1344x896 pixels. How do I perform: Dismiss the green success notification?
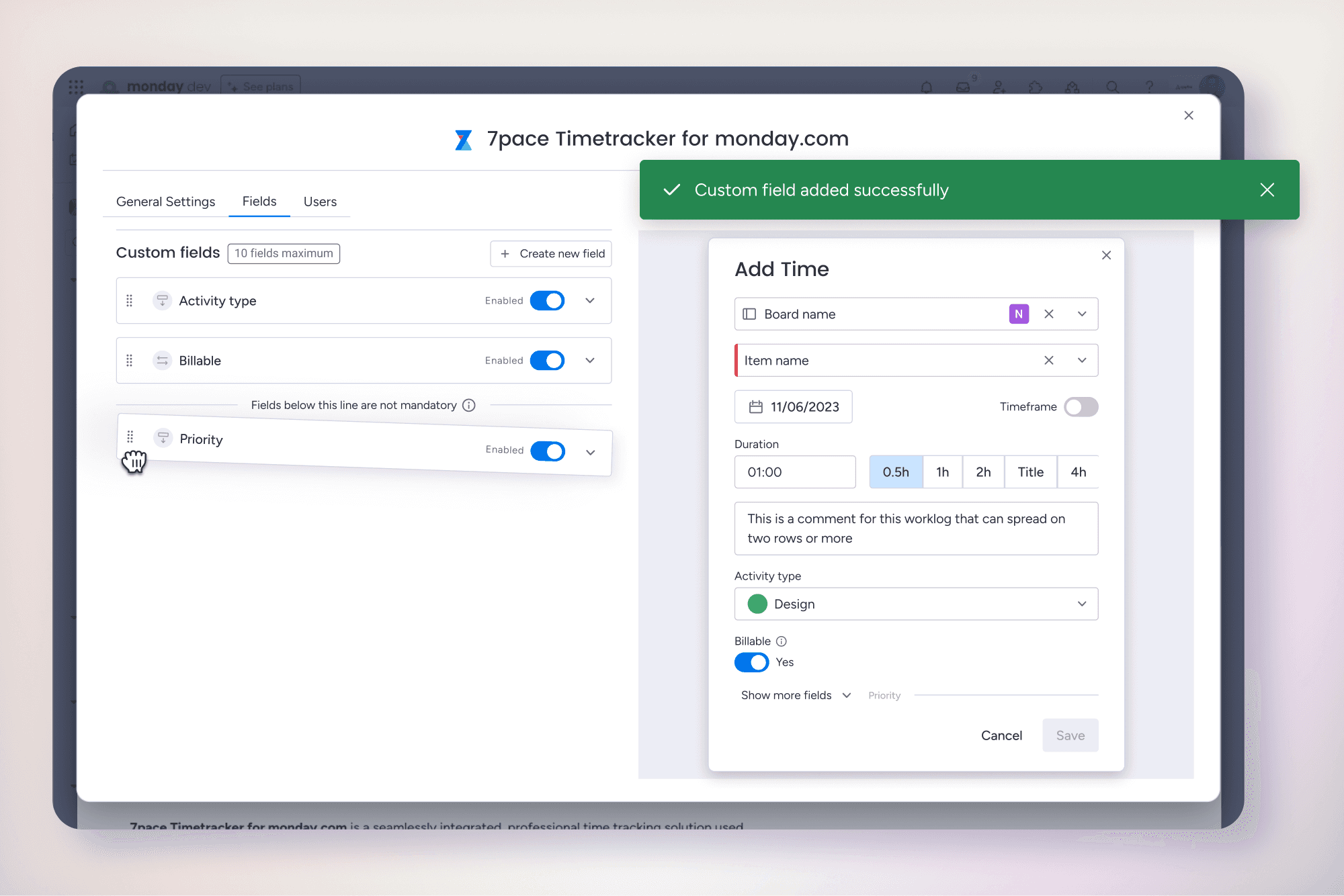(1267, 190)
